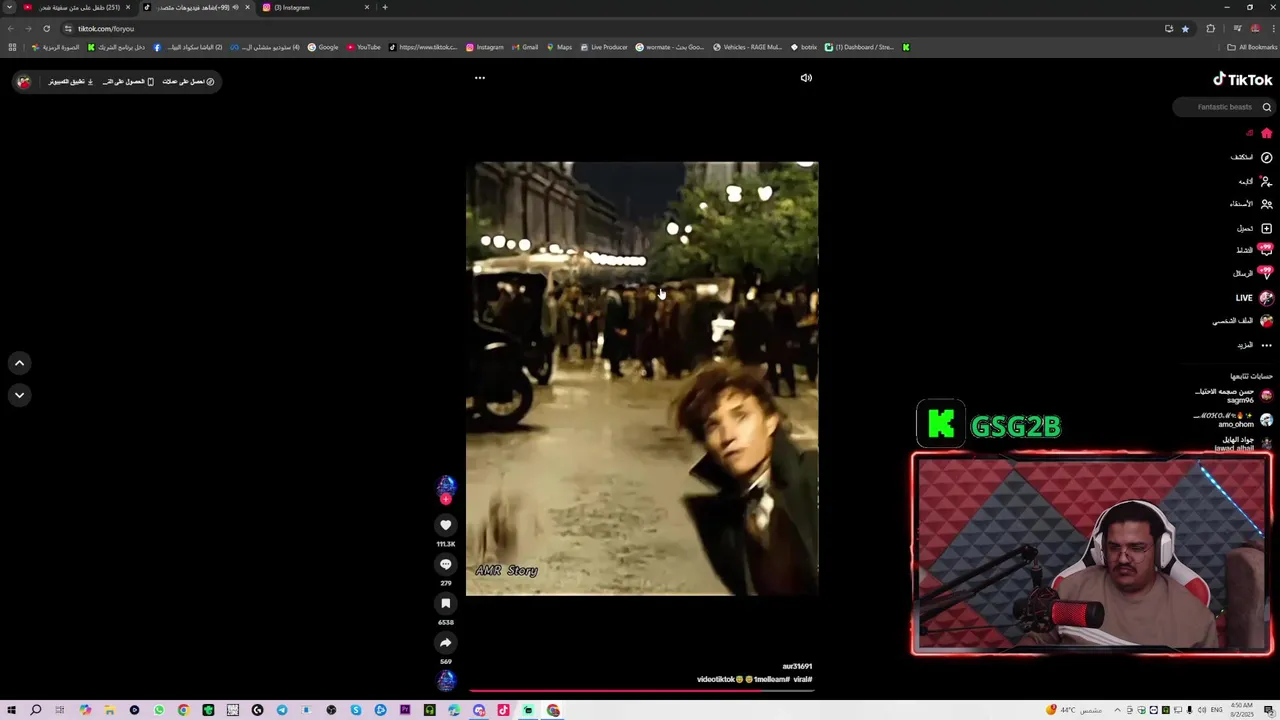Share the video with the arrow icon
Screen dimensions: 1280x720
coord(446,642)
